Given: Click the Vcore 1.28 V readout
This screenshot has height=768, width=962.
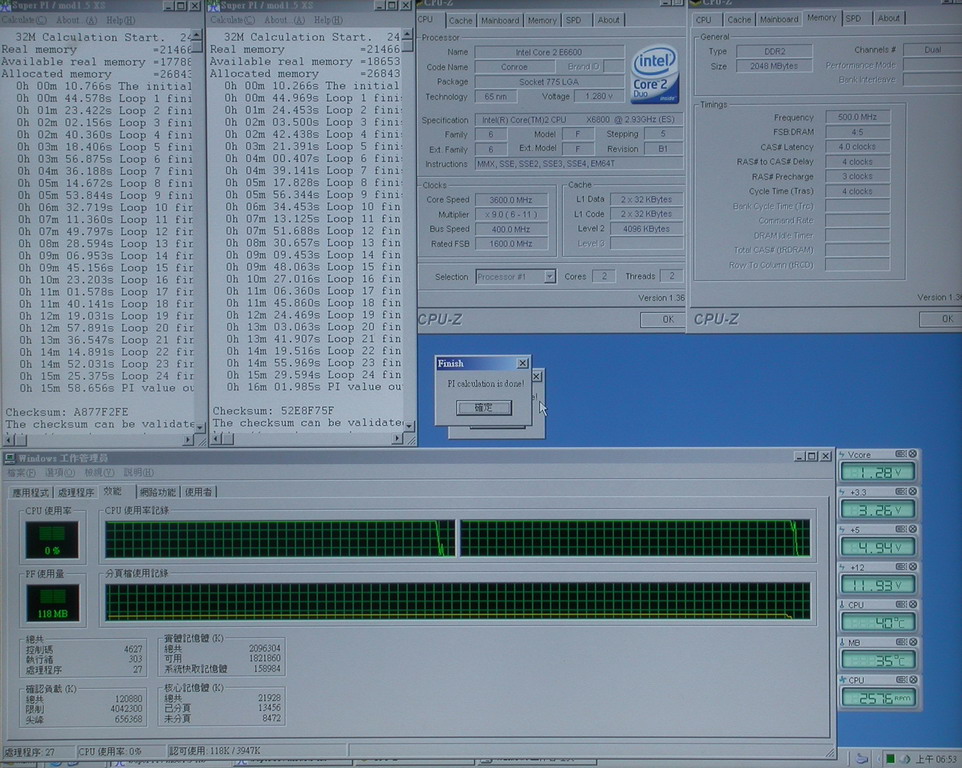Looking at the screenshot, I should 878,472.
